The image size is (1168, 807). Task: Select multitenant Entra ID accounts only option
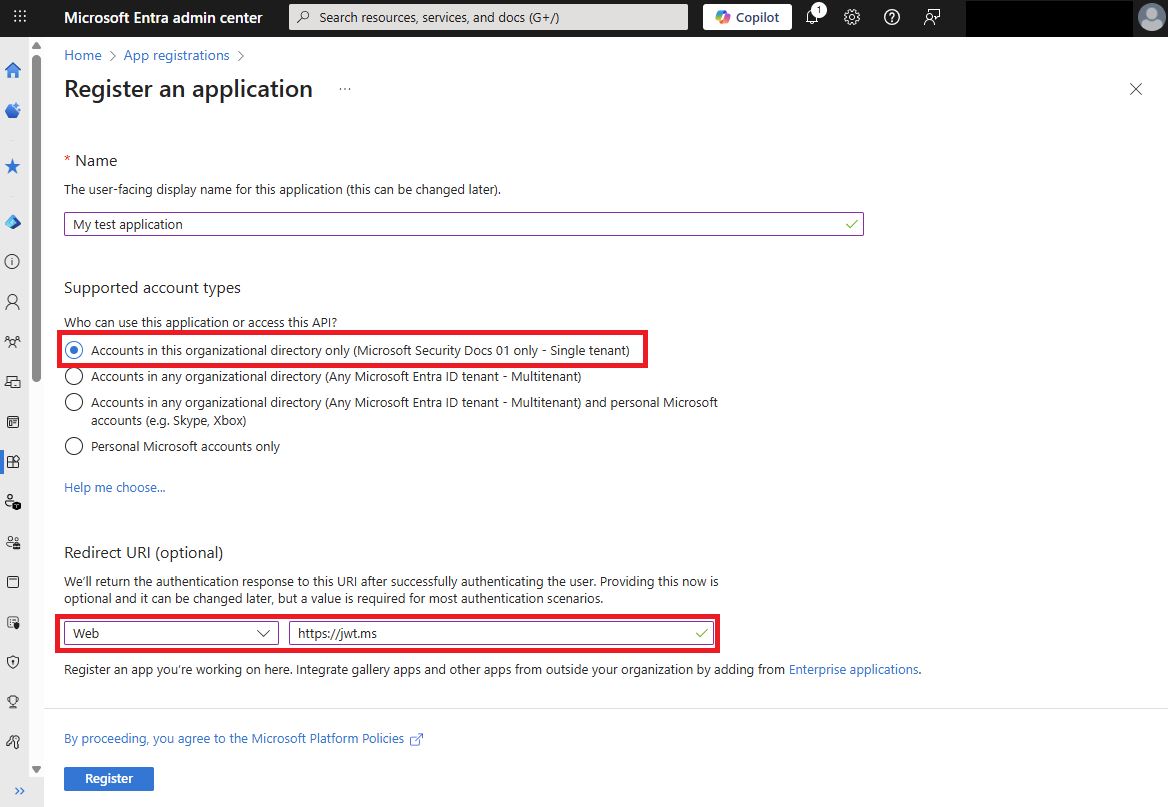[x=74, y=376]
